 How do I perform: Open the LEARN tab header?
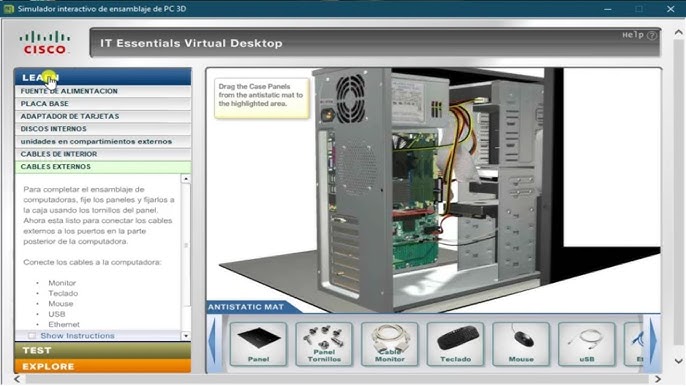(103, 77)
